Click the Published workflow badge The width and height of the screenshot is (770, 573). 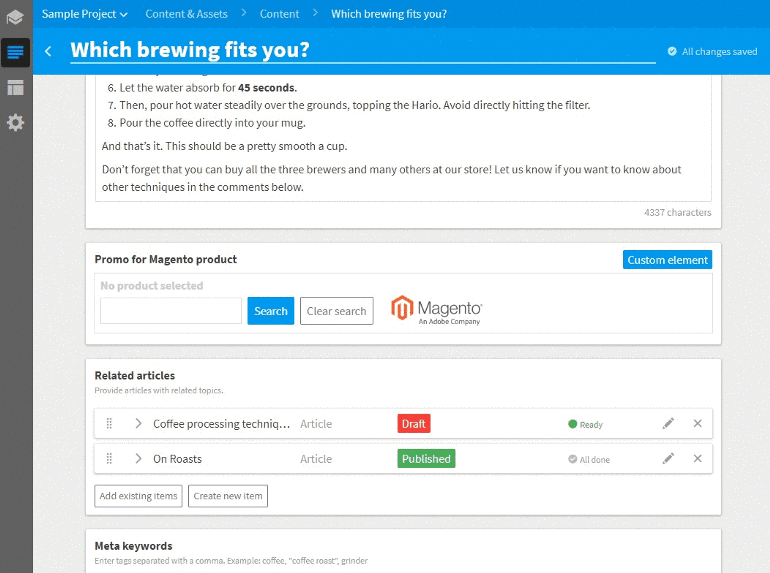click(426, 459)
